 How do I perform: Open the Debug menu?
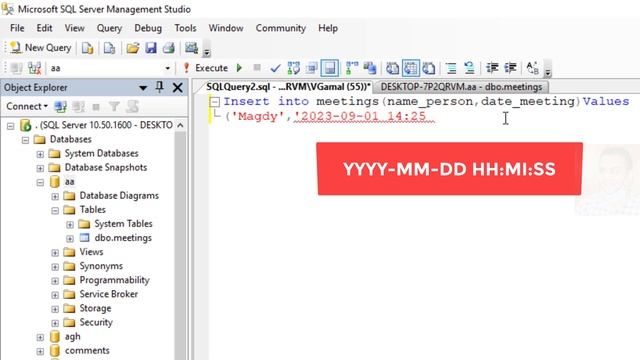(x=148, y=28)
